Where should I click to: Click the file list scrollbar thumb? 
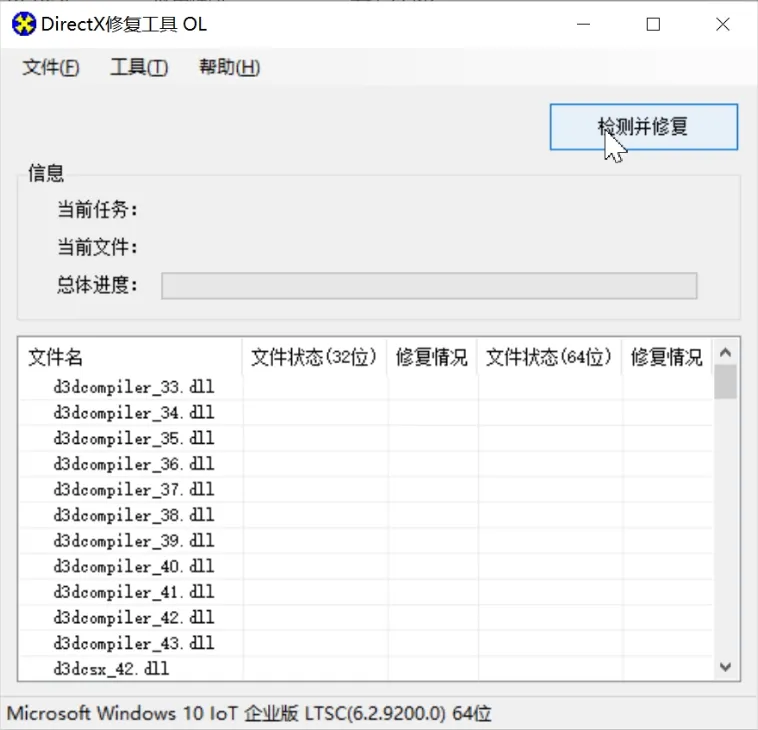[725, 382]
